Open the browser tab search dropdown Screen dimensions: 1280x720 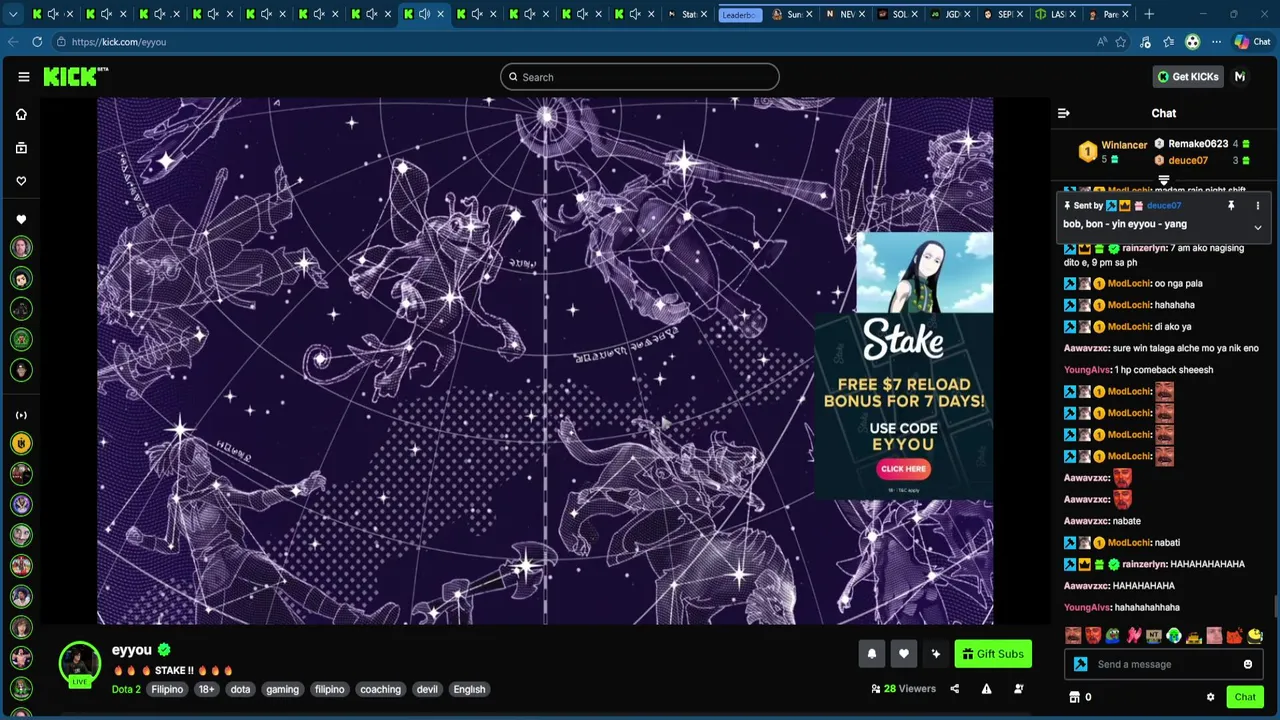[13, 14]
